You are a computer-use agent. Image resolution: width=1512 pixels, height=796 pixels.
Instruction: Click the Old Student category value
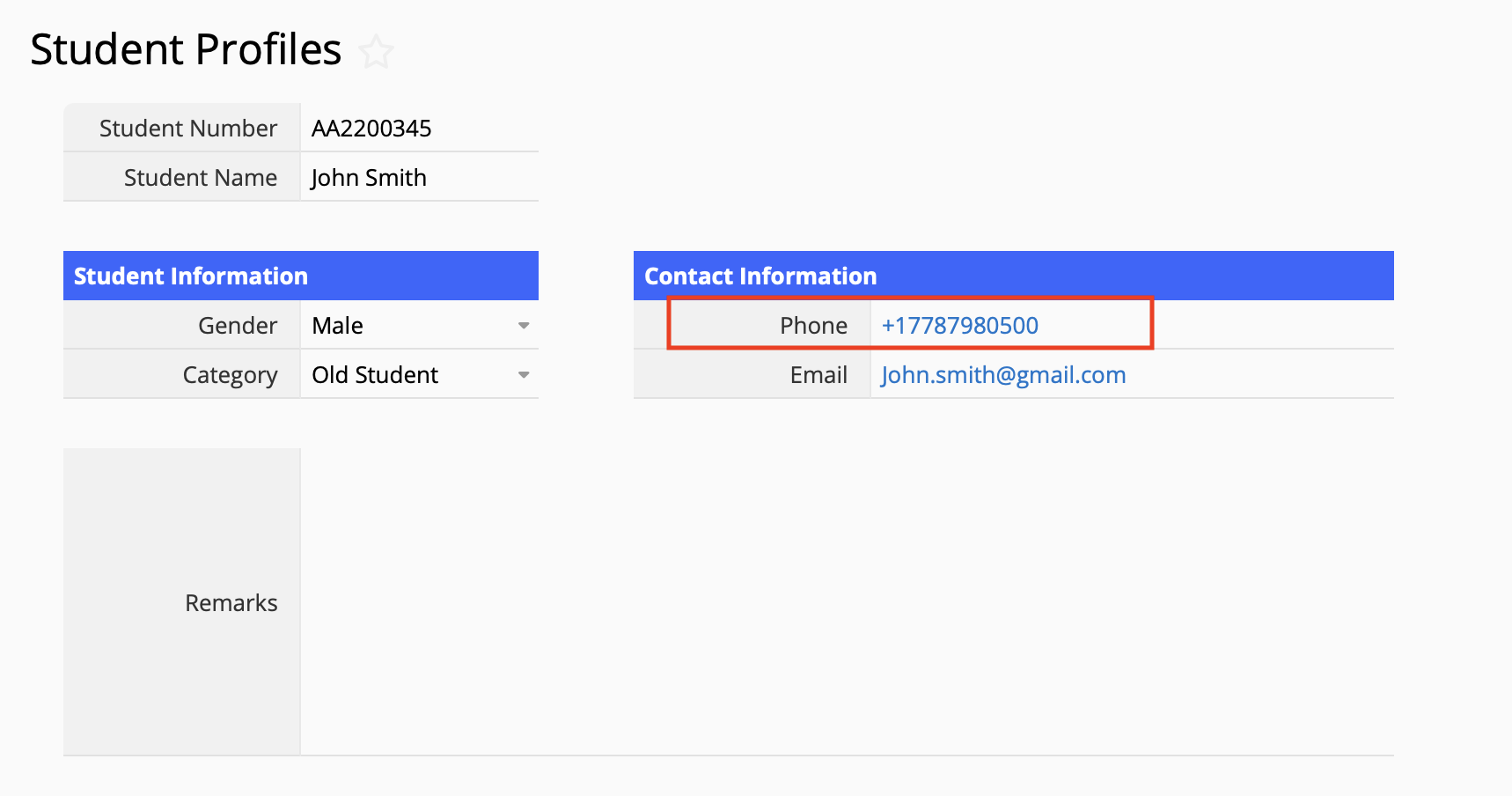pos(375,375)
